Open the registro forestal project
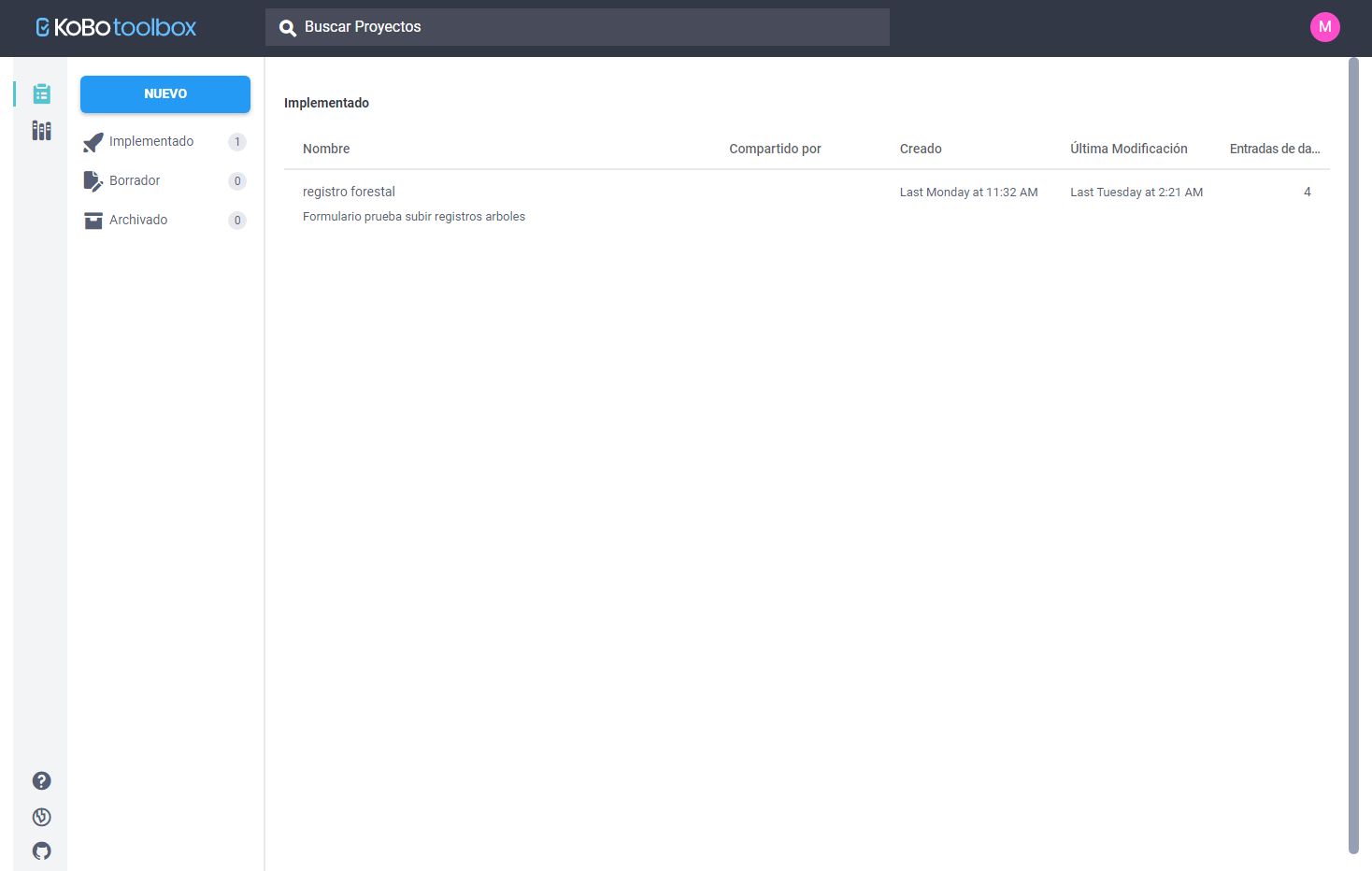1372x871 pixels. click(349, 192)
